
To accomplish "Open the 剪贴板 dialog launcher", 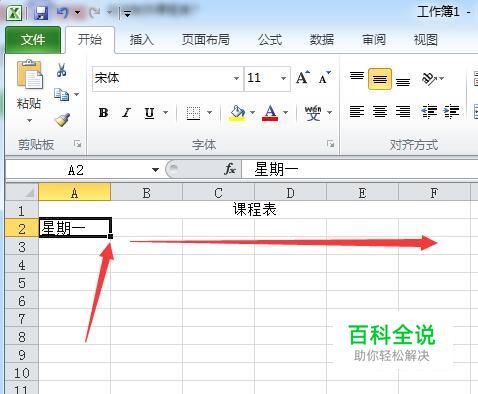I will pos(77,144).
